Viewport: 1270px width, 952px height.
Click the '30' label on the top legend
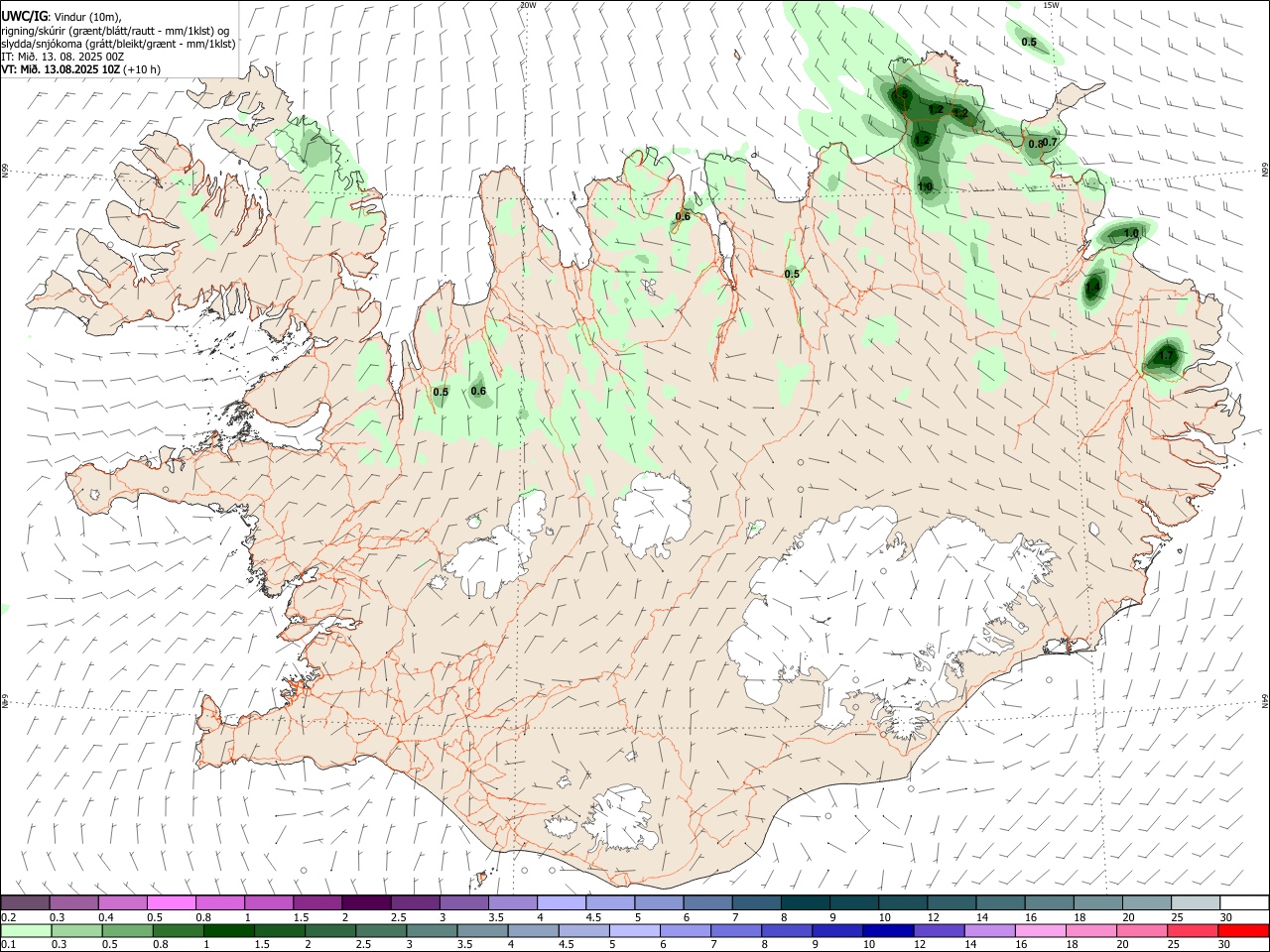point(1226,916)
